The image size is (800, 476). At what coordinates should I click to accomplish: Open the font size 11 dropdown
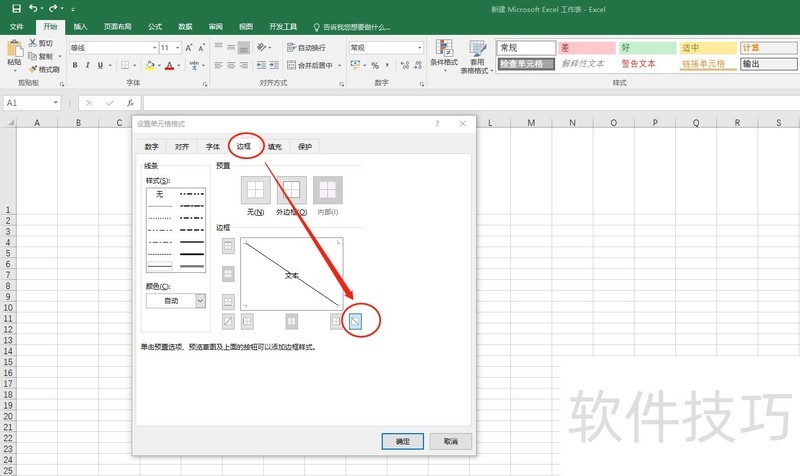(178, 48)
